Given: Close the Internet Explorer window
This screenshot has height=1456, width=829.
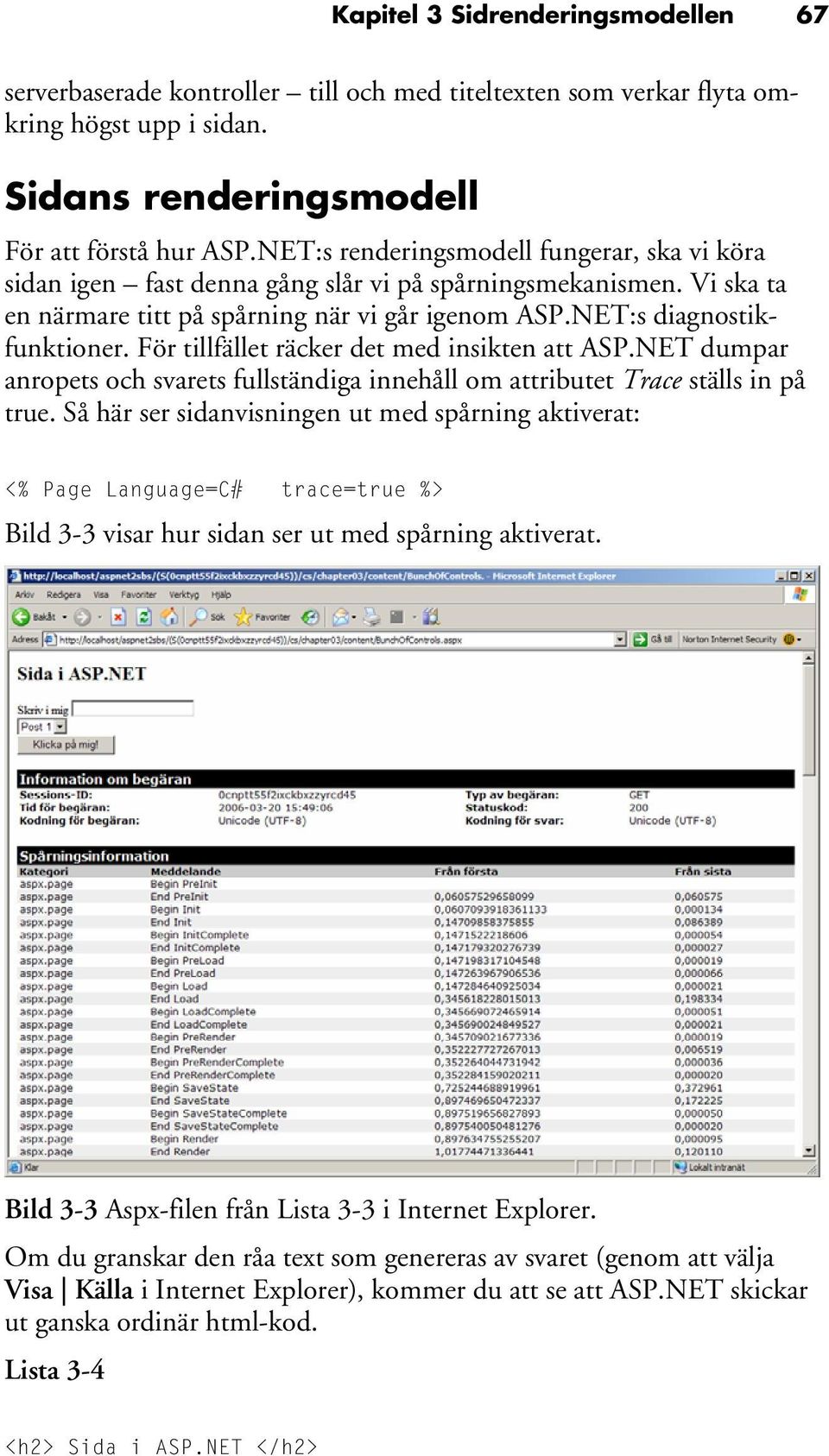Looking at the screenshot, I should point(809,576).
